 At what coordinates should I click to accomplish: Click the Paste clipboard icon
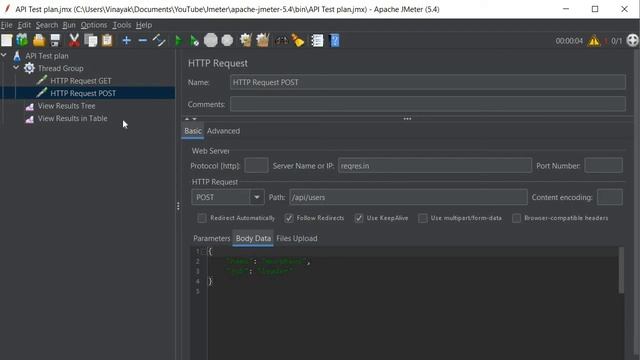107,40
